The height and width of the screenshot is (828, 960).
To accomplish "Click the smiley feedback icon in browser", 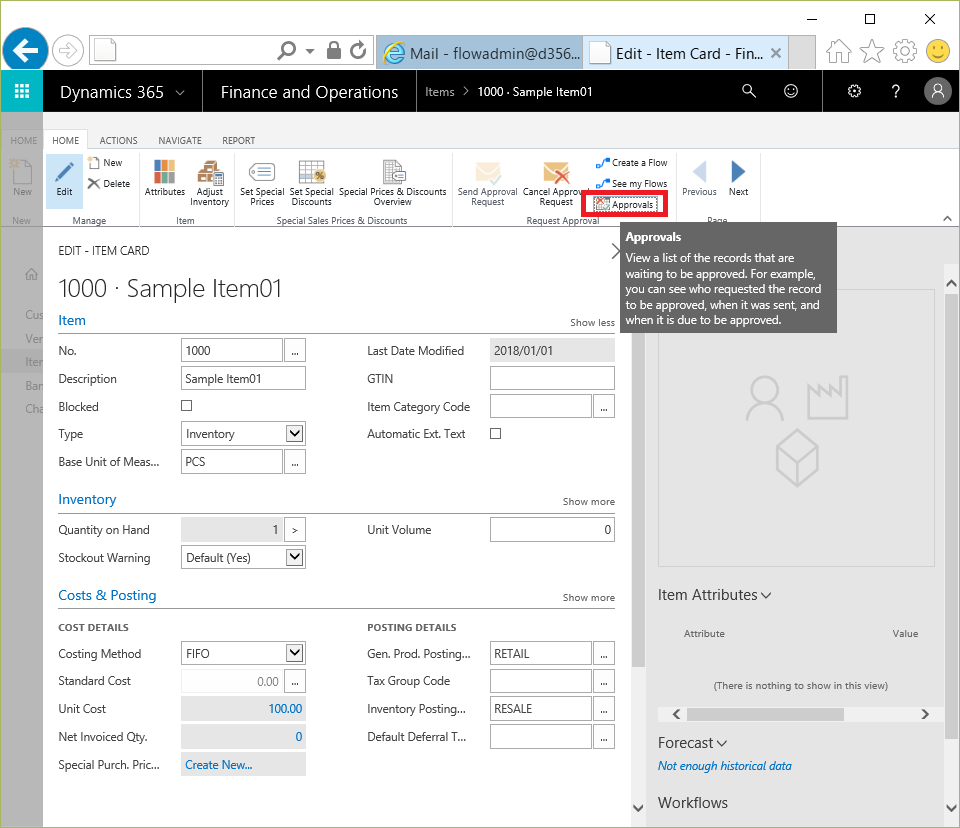I will pos(937,51).
